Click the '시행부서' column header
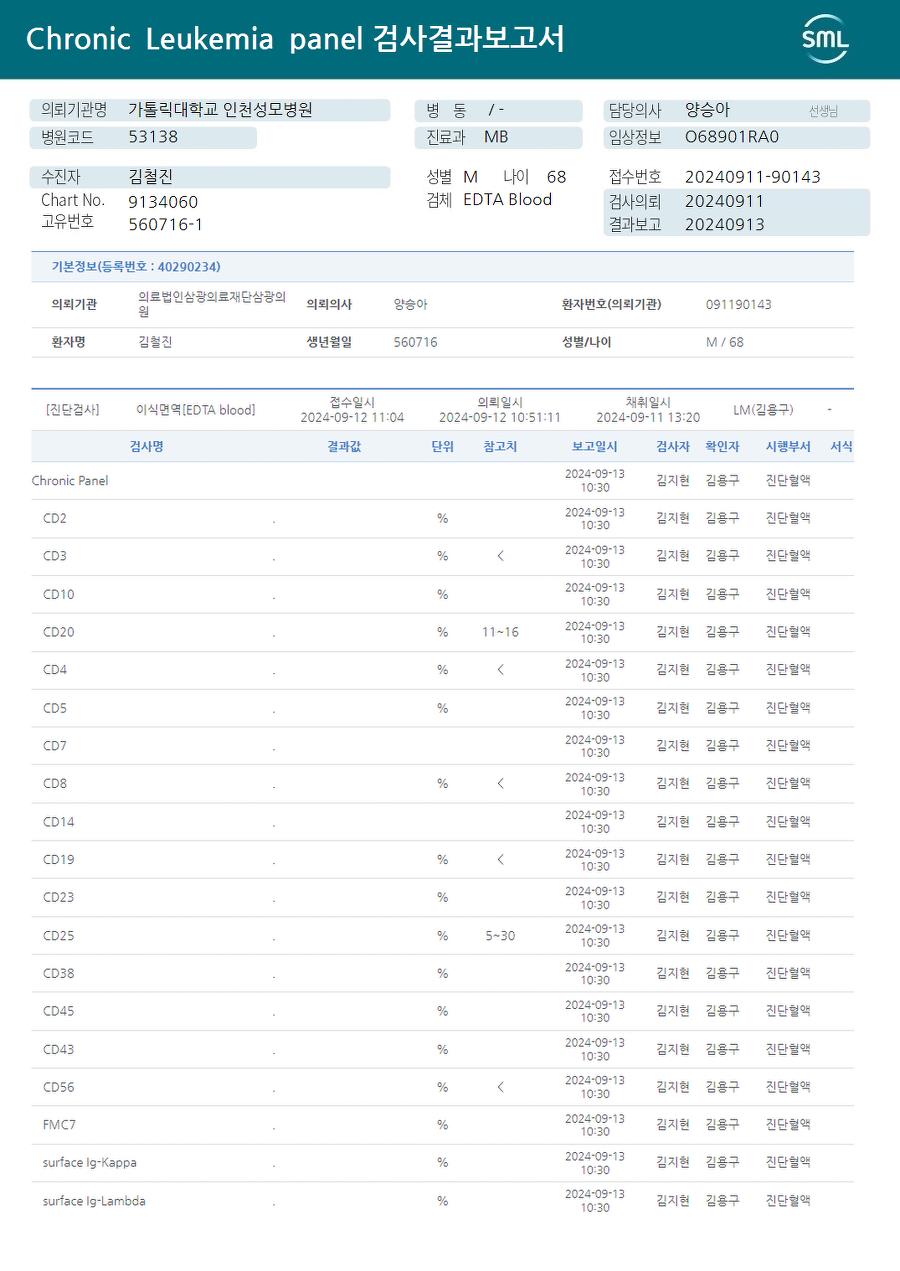The image size is (900, 1271). point(788,446)
